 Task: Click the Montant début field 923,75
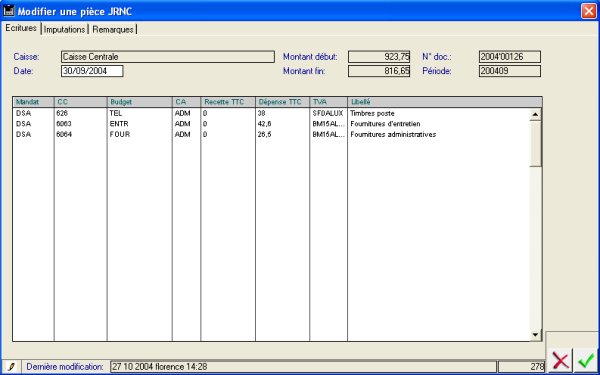pos(379,57)
